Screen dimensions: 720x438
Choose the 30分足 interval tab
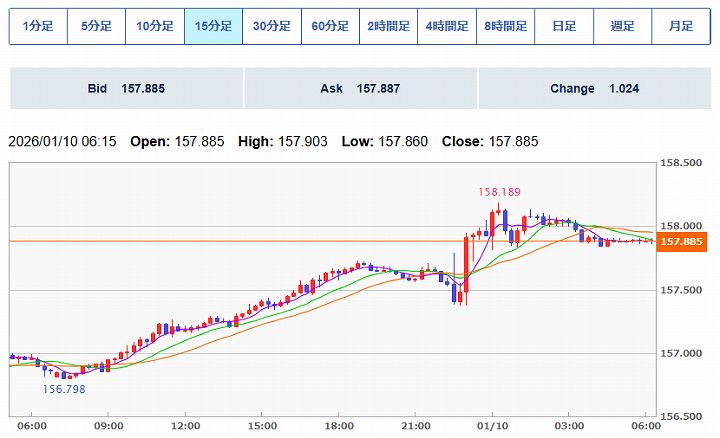[272, 27]
